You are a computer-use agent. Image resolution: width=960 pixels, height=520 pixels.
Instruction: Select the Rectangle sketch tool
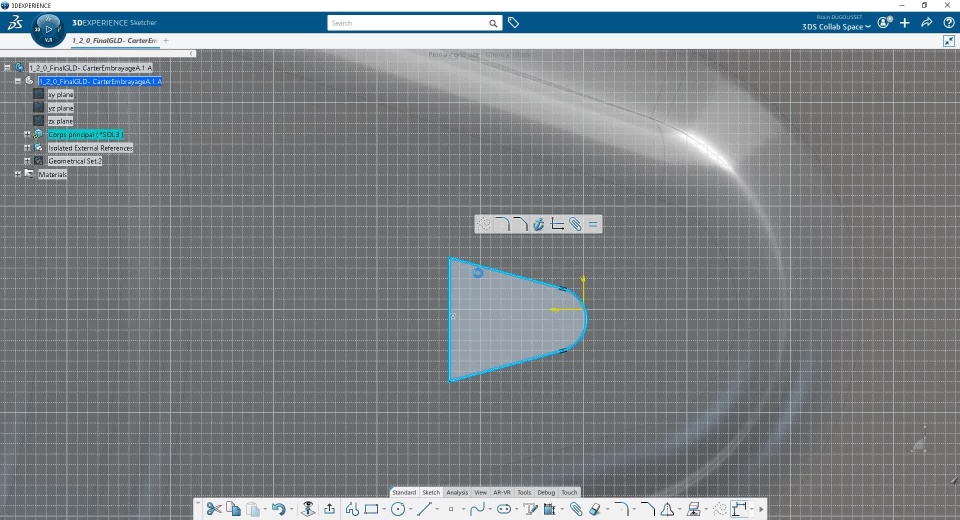pos(371,509)
